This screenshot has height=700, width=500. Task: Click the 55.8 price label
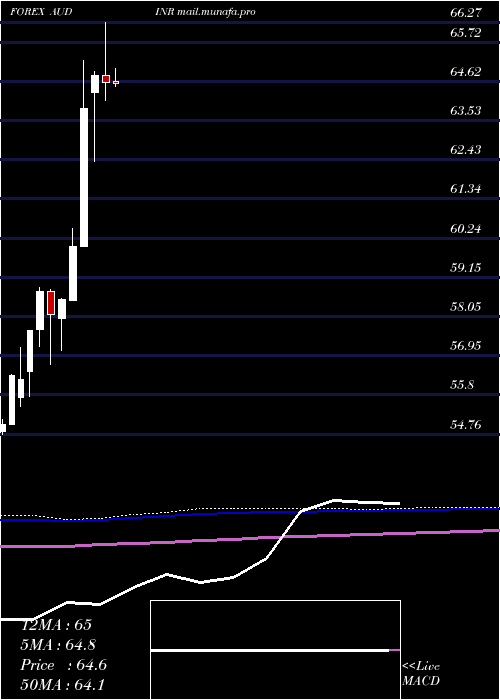462,385
